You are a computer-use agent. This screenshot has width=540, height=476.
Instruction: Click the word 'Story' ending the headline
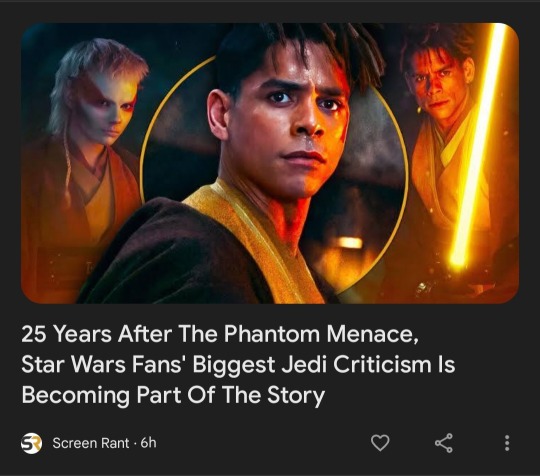296,395
